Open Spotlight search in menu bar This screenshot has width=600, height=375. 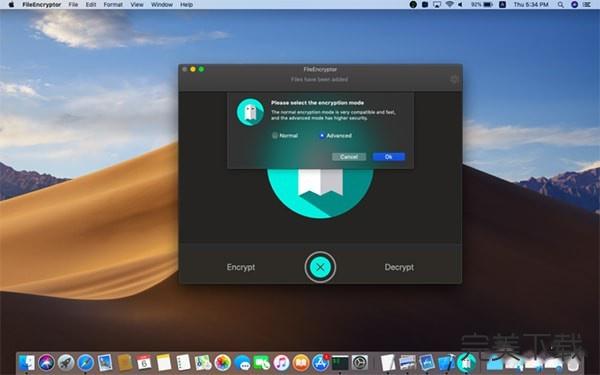coord(561,5)
